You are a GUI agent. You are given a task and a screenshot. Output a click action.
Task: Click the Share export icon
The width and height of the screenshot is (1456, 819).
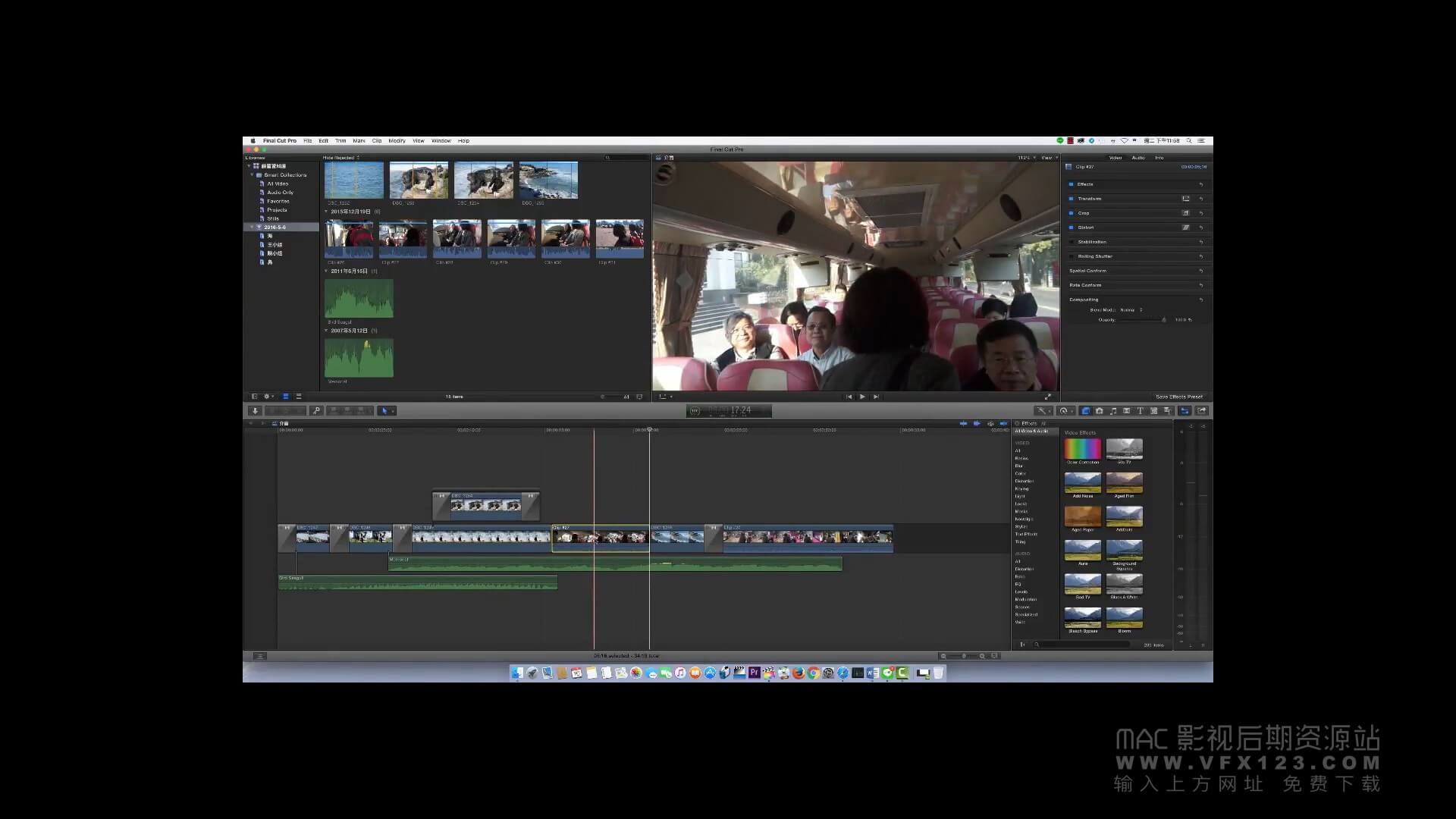click(x=1202, y=410)
